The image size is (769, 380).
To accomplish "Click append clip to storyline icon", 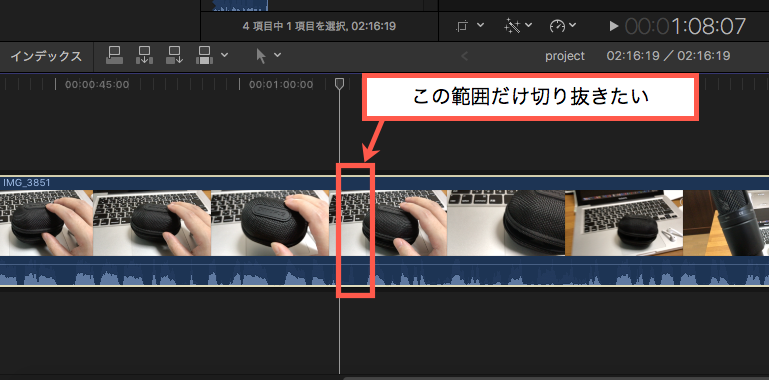I will tap(175, 55).
